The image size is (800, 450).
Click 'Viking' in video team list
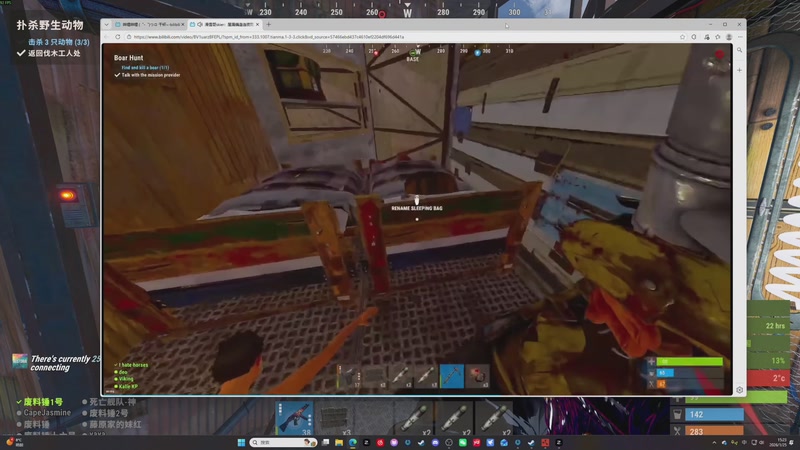pyautogui.click(x=126, y=379)
